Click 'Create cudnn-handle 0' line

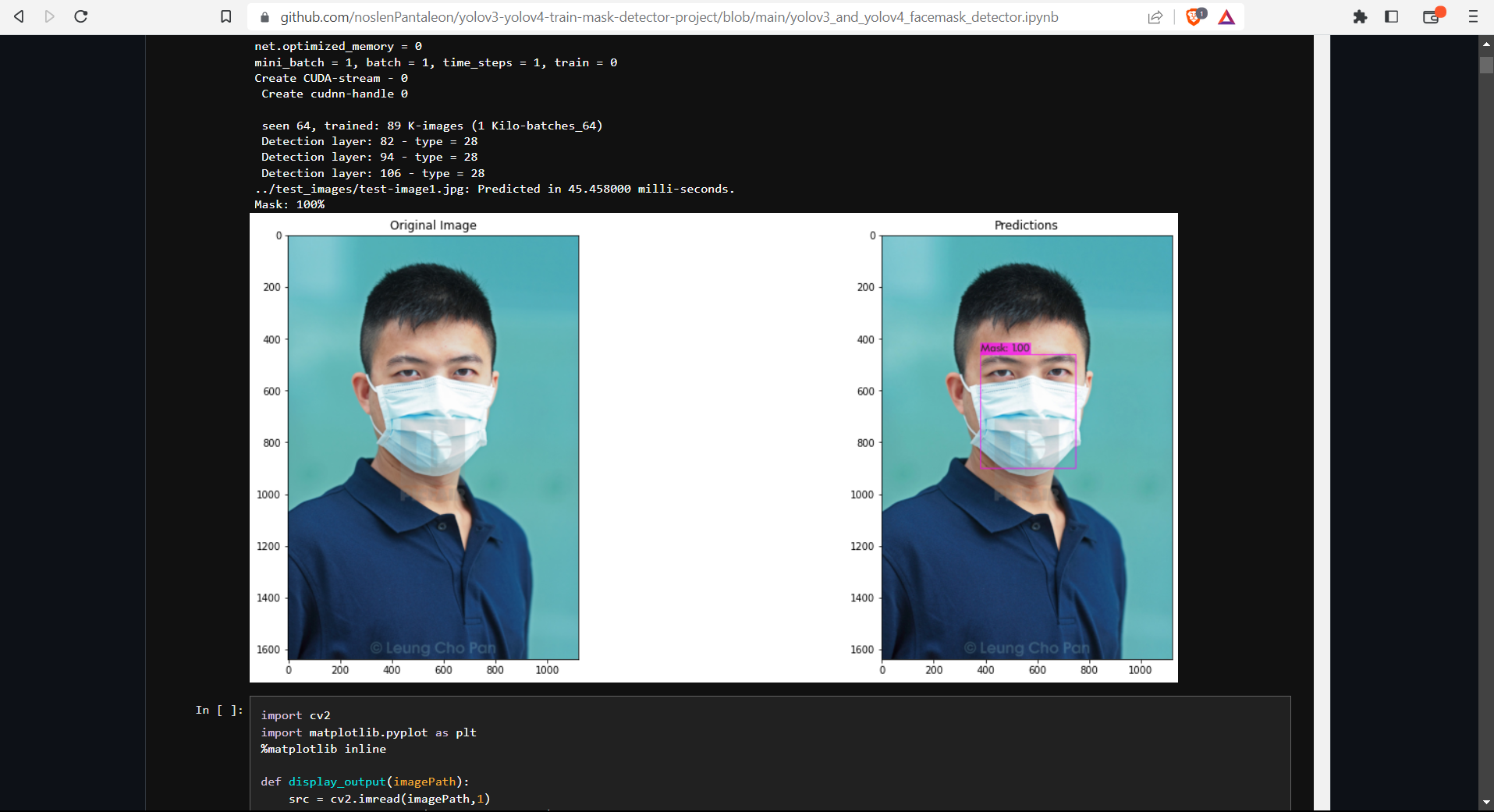coord(335,94)
